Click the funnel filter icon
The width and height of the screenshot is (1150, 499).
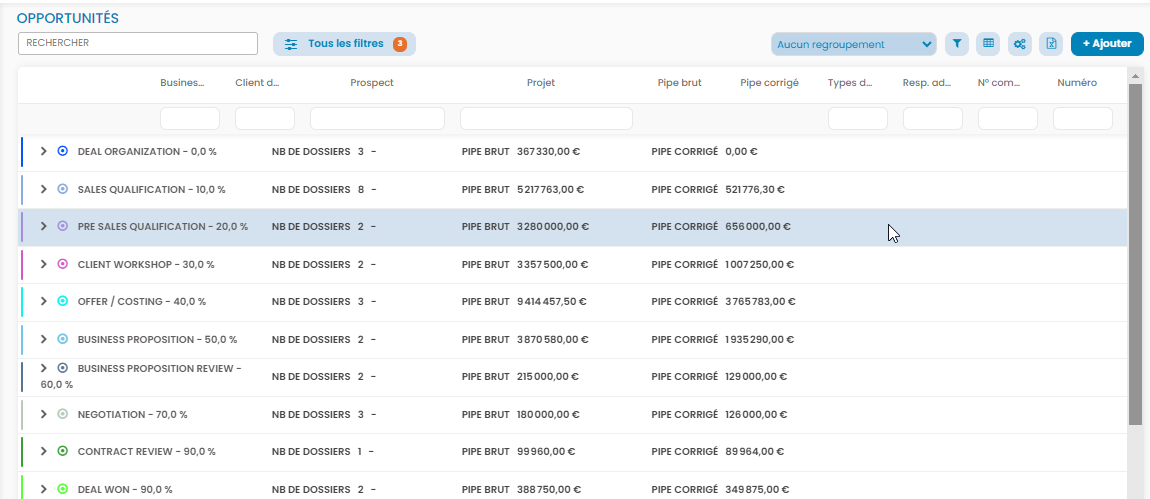coord(957,44)
